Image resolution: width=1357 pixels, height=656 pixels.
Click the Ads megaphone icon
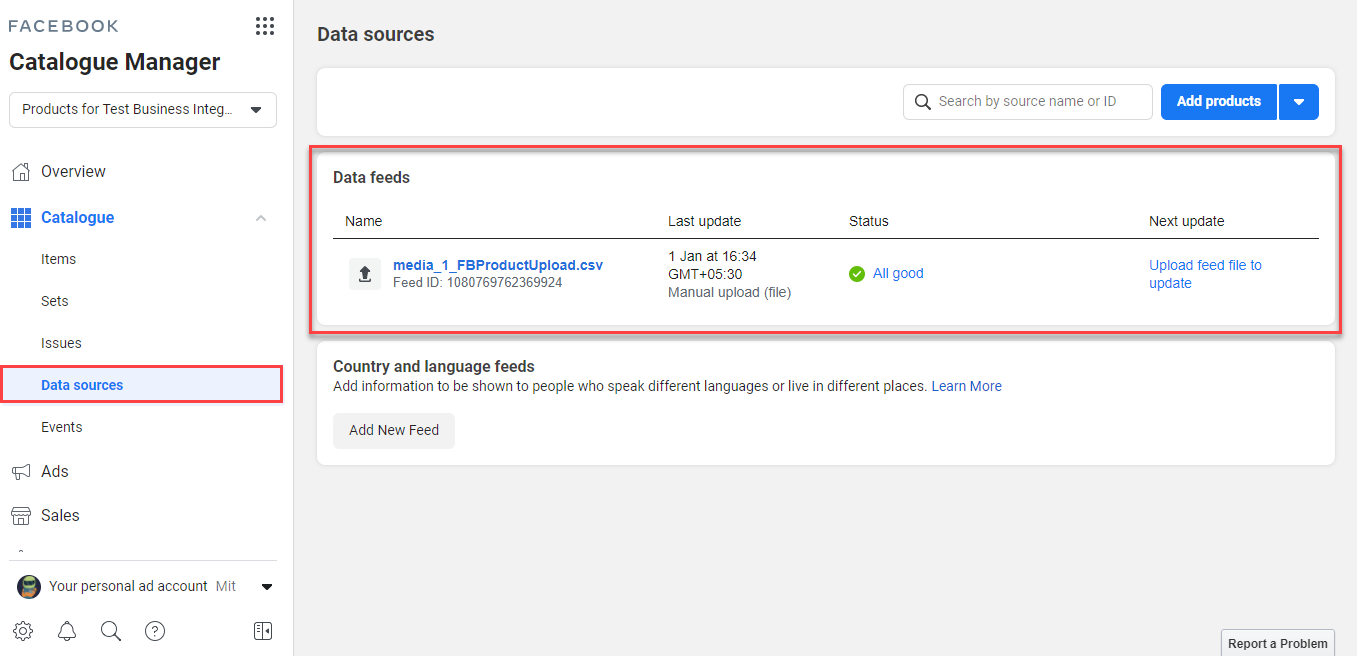coord(21,472)
